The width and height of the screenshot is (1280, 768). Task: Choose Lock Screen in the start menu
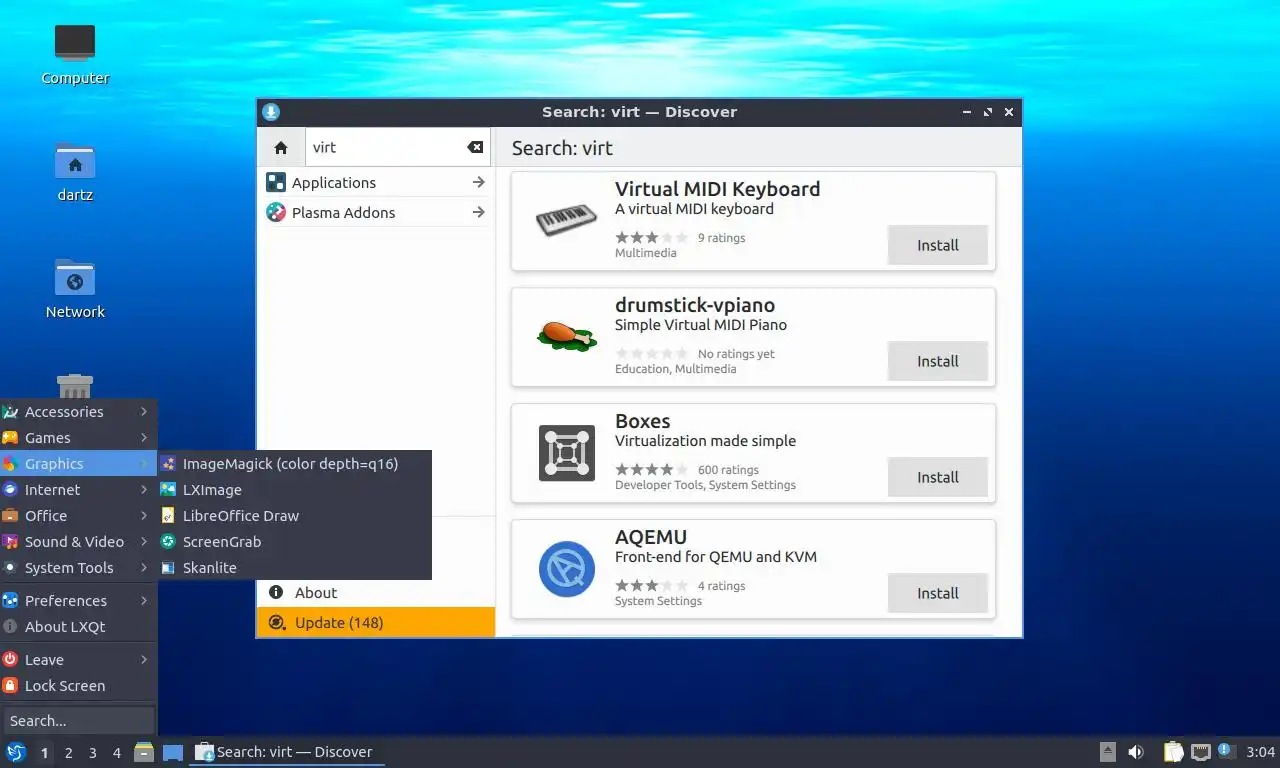(78, 686)
